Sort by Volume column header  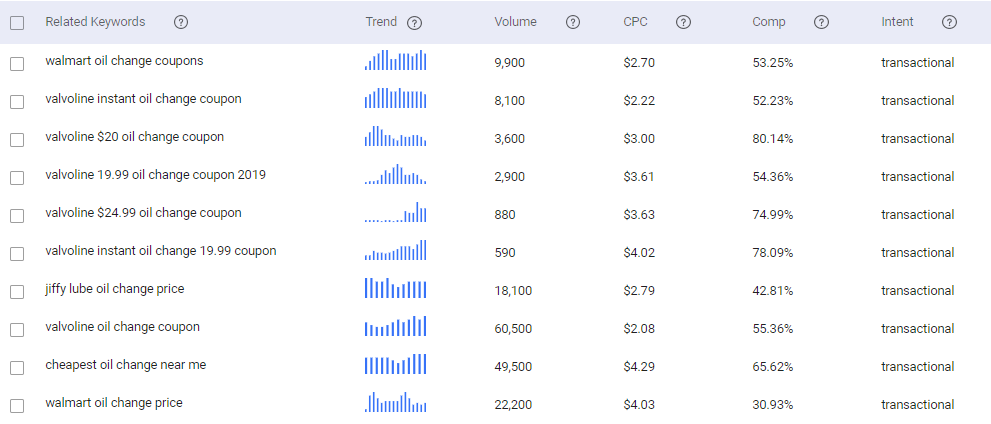[x=515, y=22]
